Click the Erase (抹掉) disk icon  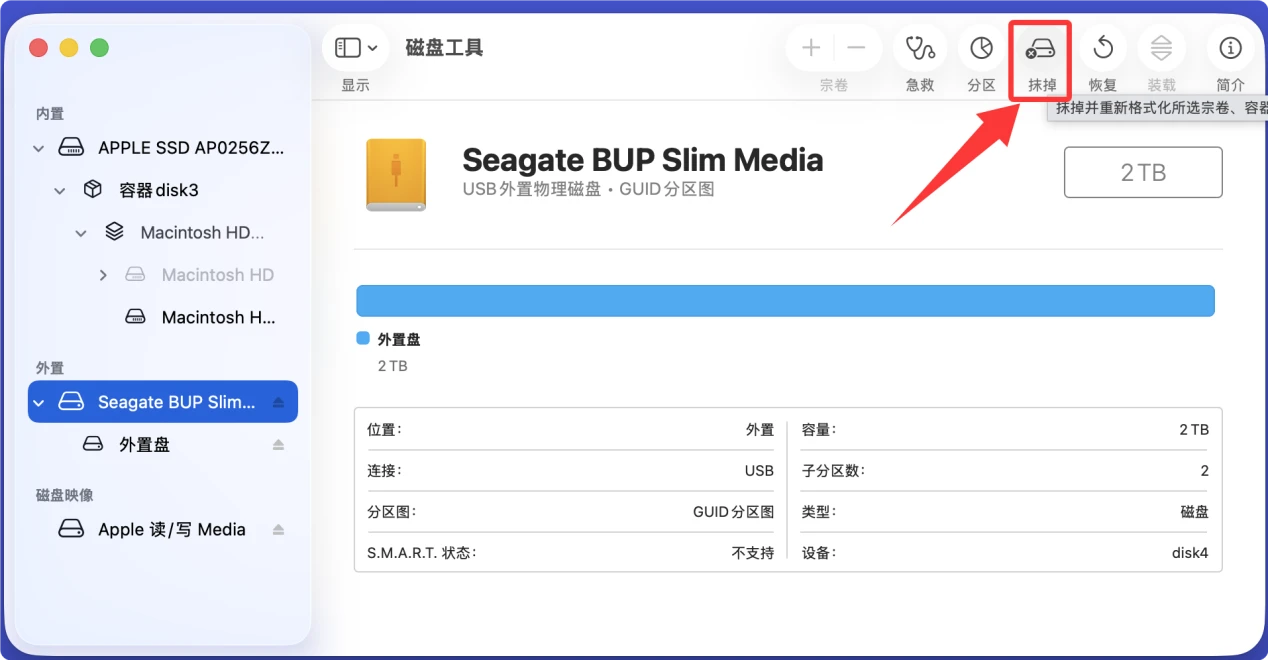coord(1042,48)
